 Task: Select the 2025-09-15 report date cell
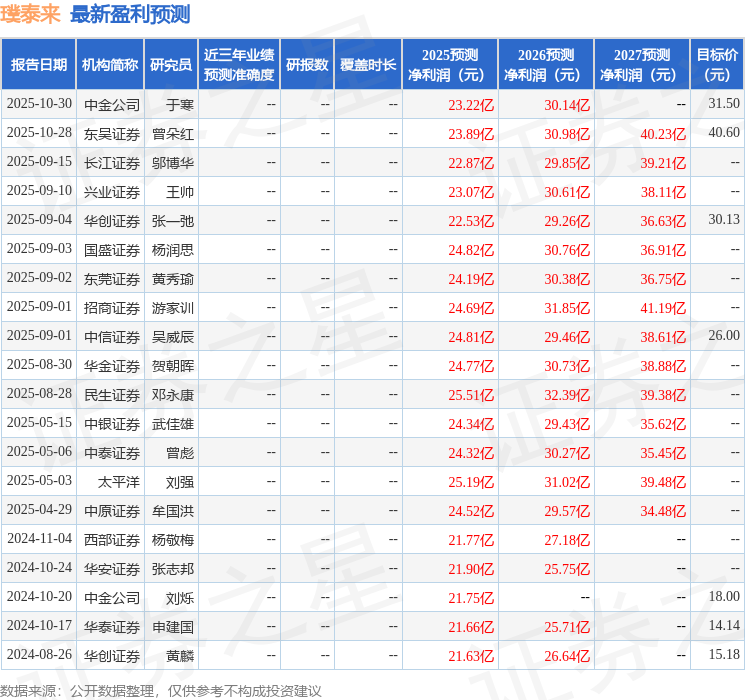(39, 162)
